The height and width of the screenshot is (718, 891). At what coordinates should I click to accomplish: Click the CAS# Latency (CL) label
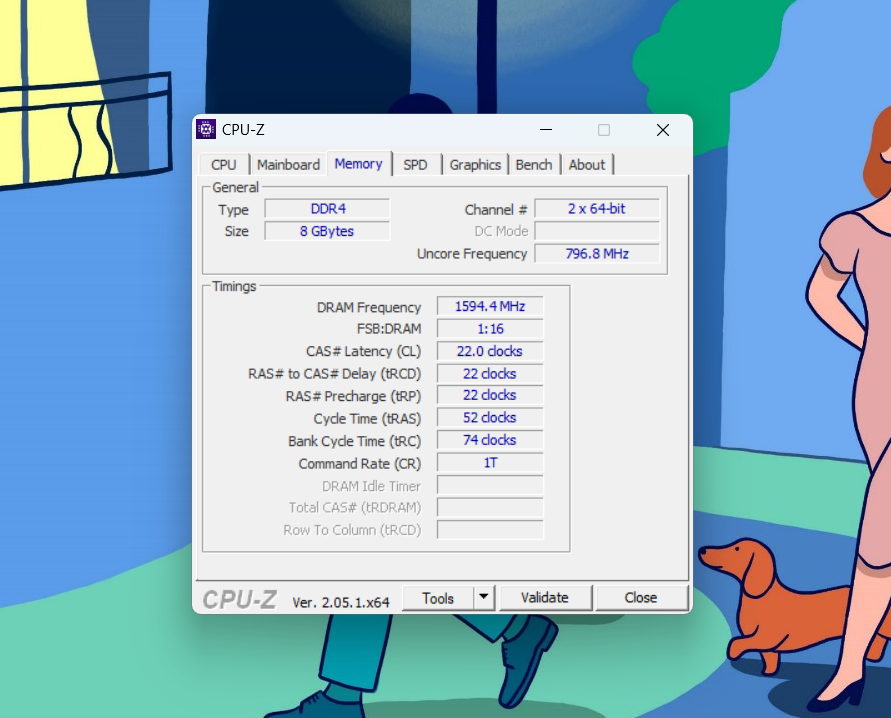pos(364,352)
